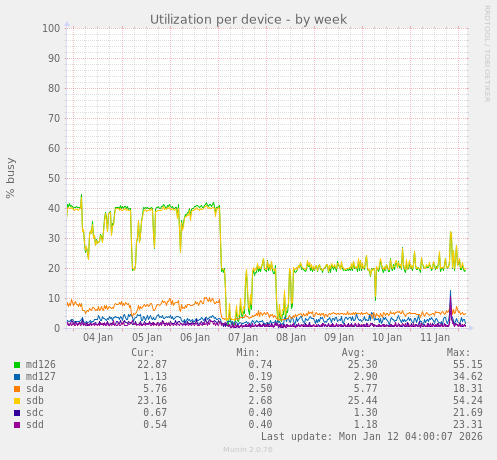Select the sdb legend label

click(35, 401)
